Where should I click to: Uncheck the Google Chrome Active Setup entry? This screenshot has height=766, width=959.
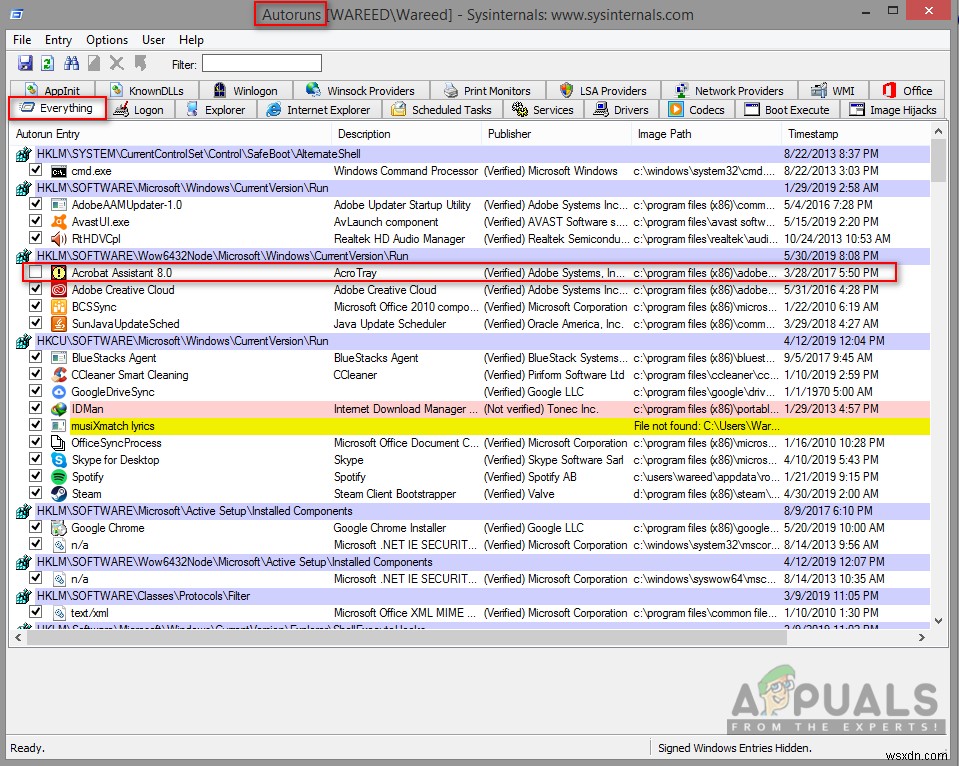35,527
